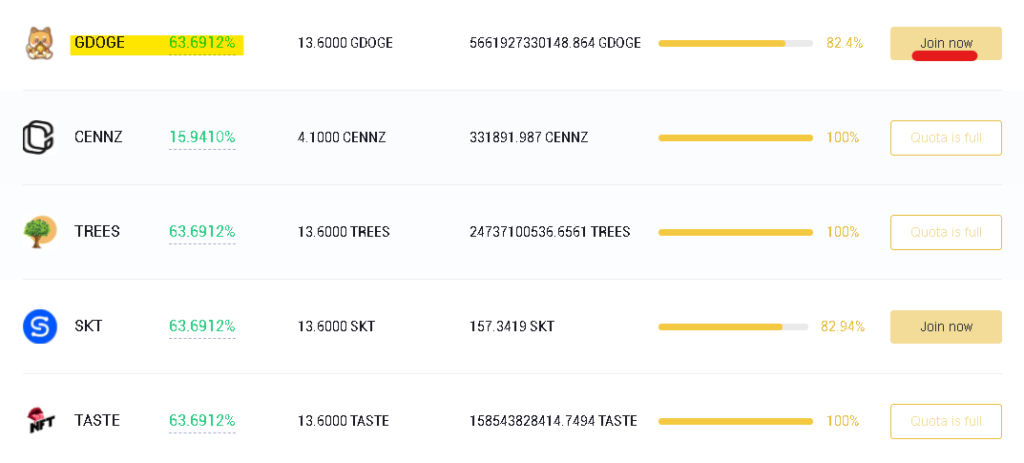This screenshot has width=1024, height=463.
Task: Click Join now for SKT
Action: coord(946,327)
